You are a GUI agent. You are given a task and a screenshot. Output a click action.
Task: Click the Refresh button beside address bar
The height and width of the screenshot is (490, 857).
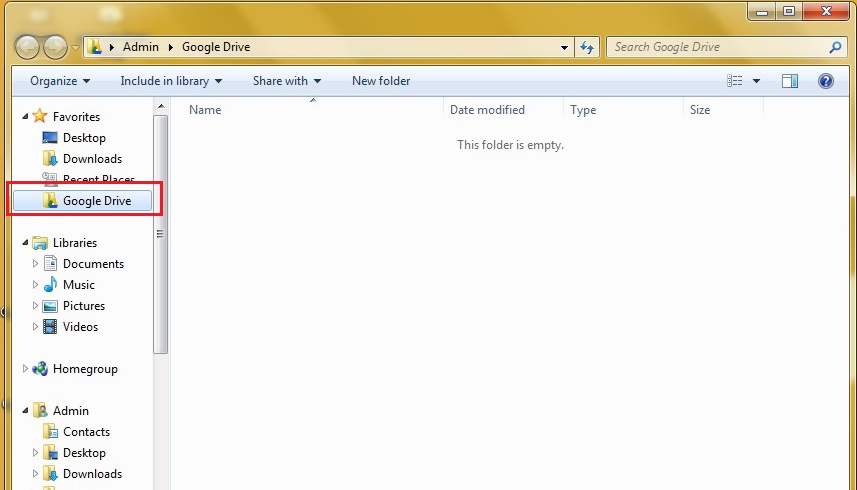(x=587, y=47)
